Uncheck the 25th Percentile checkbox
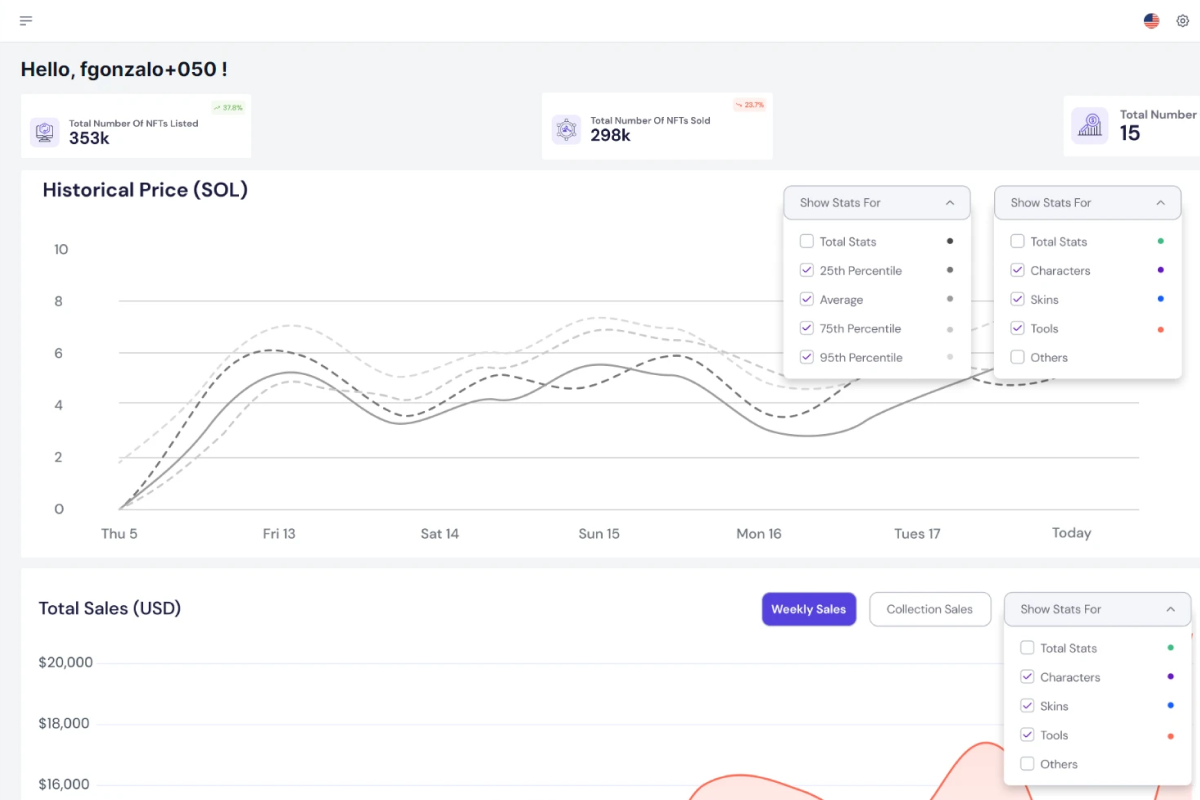 tap(806, 270)
